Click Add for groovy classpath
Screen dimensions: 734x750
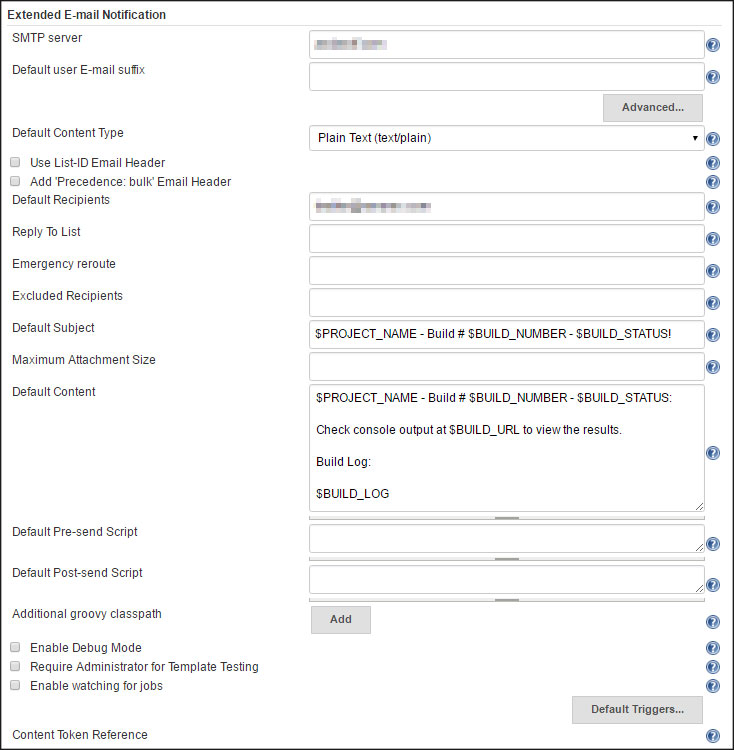tap(340, 620)
